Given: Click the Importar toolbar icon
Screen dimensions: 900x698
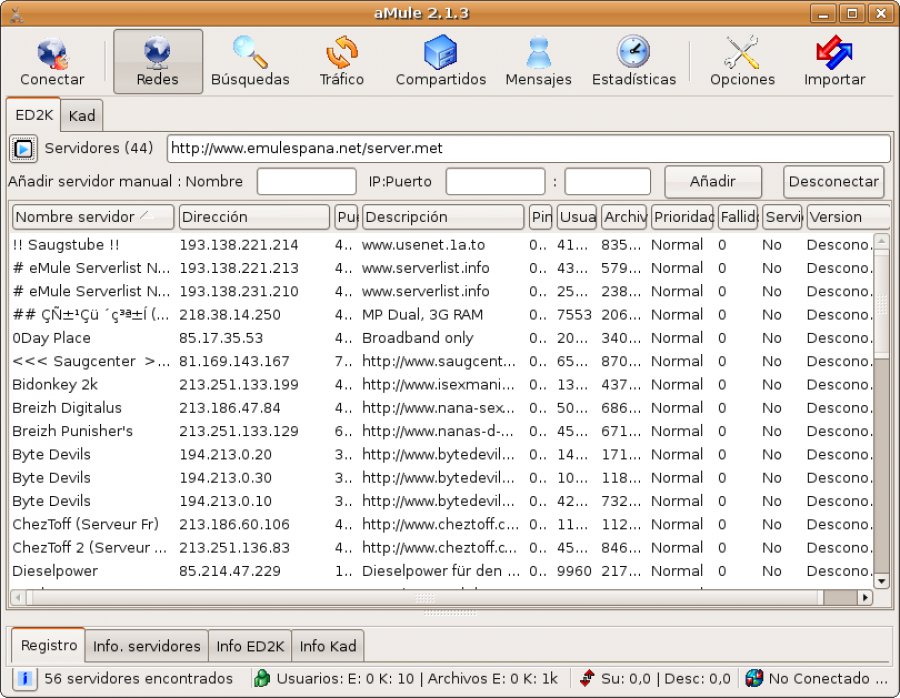Looking at the screenshot, I should (835, 61).
